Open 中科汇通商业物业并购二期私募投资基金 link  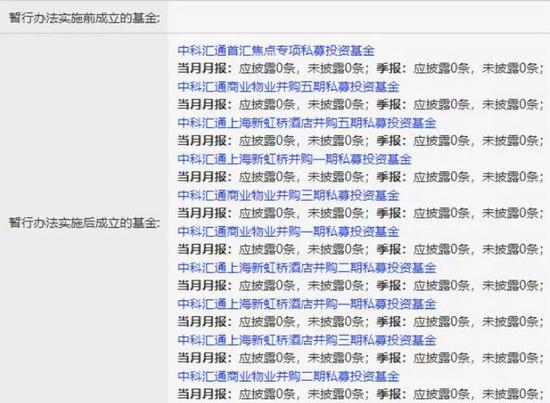pyautogui.click(x=288, y=376)
